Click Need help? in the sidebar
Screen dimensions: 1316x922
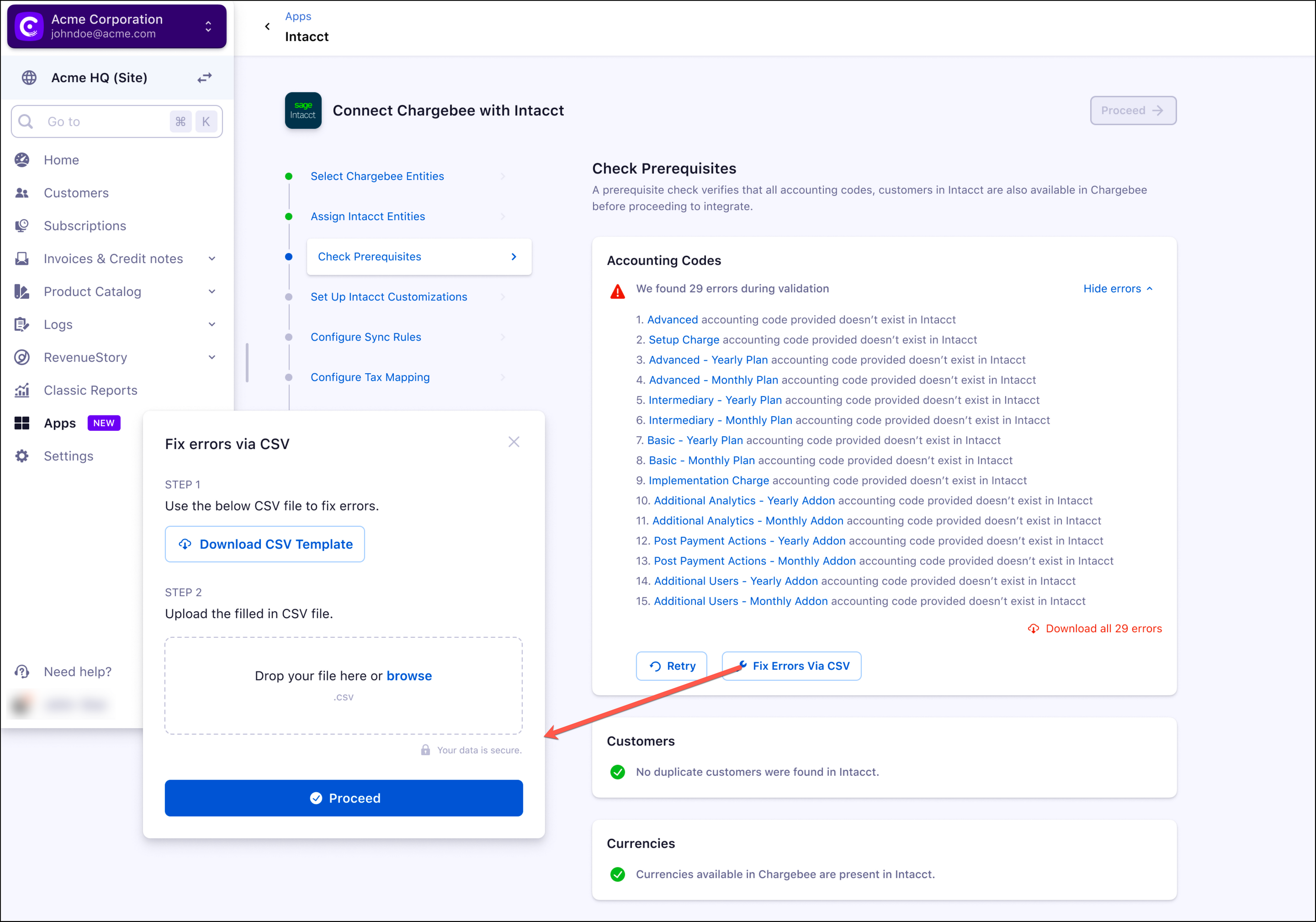78,672
